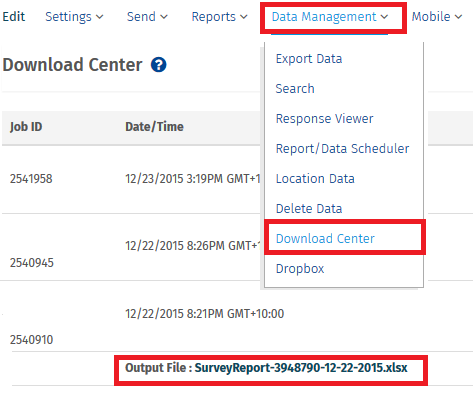This screenshot has height=400, width=473.
Task: Expand the Settings dropdown menu
Action: [74, 17]
